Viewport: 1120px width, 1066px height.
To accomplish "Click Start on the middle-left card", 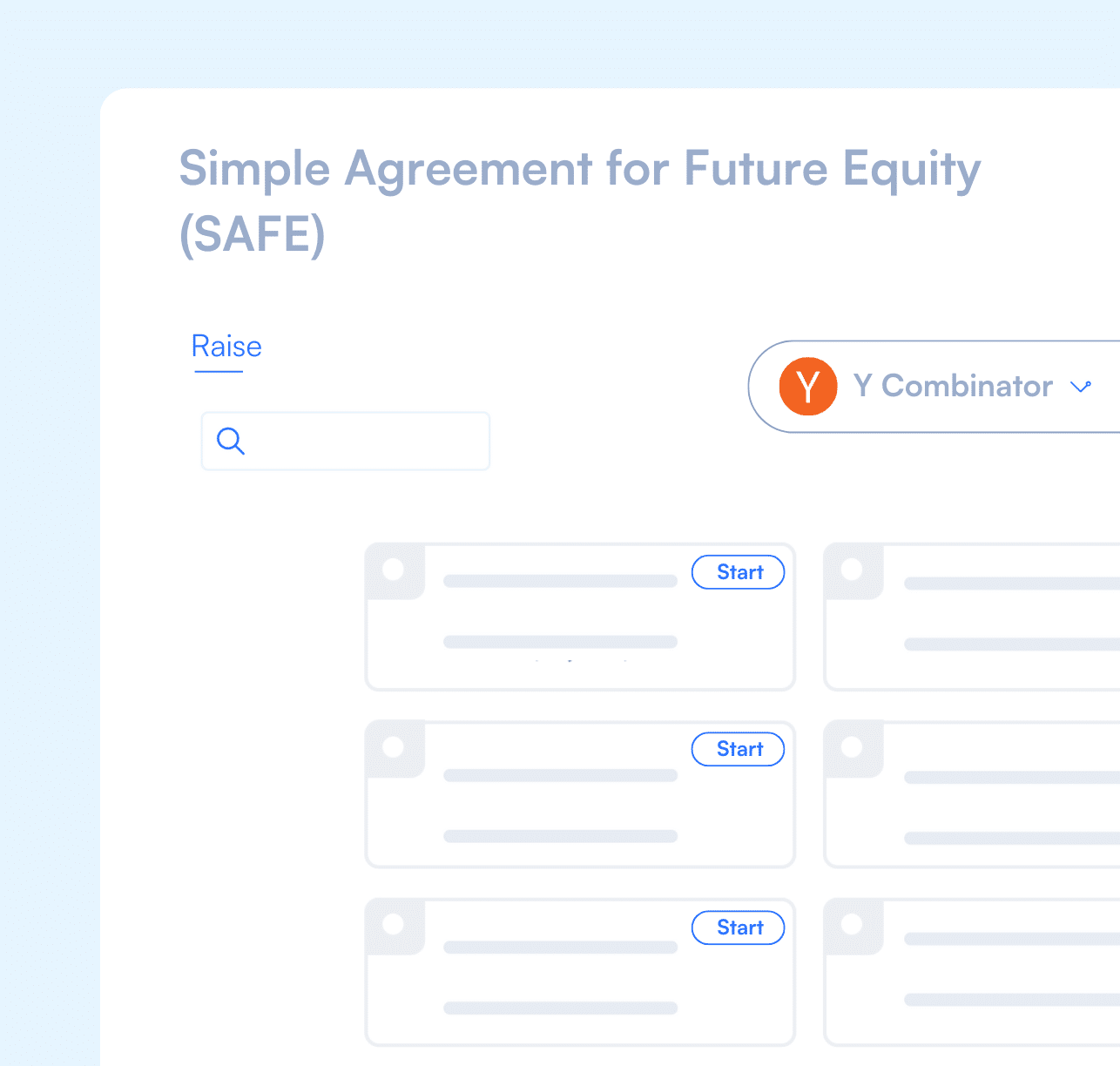I will coord(738,749).
